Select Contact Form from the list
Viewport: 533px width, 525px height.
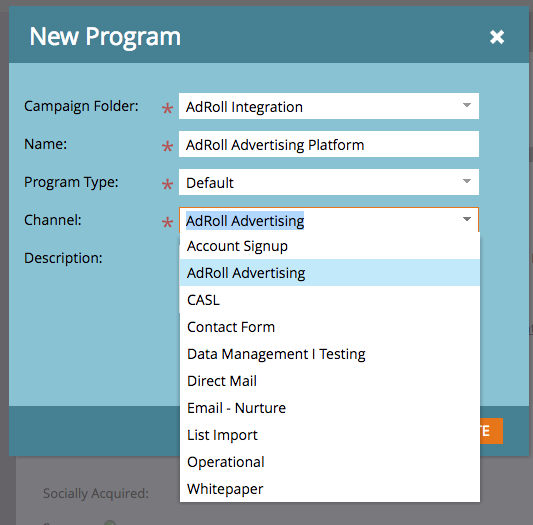point(330,327)
